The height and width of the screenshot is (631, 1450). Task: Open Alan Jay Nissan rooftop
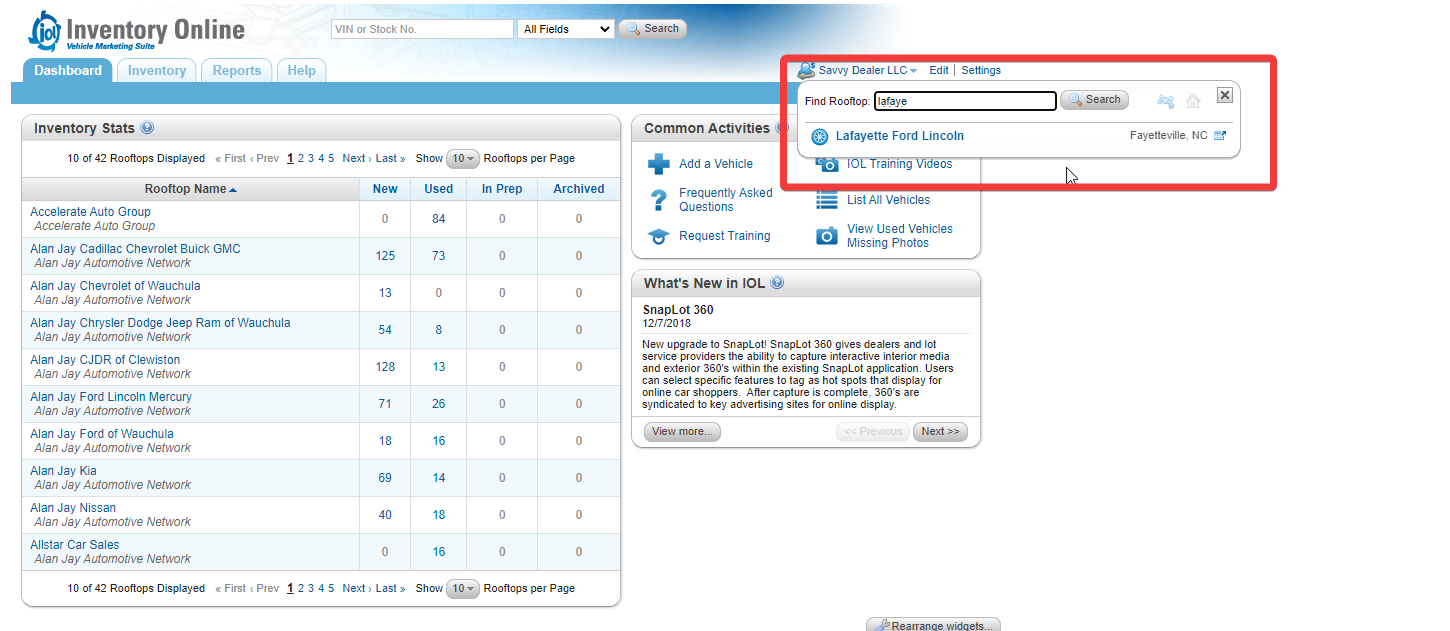73,508
